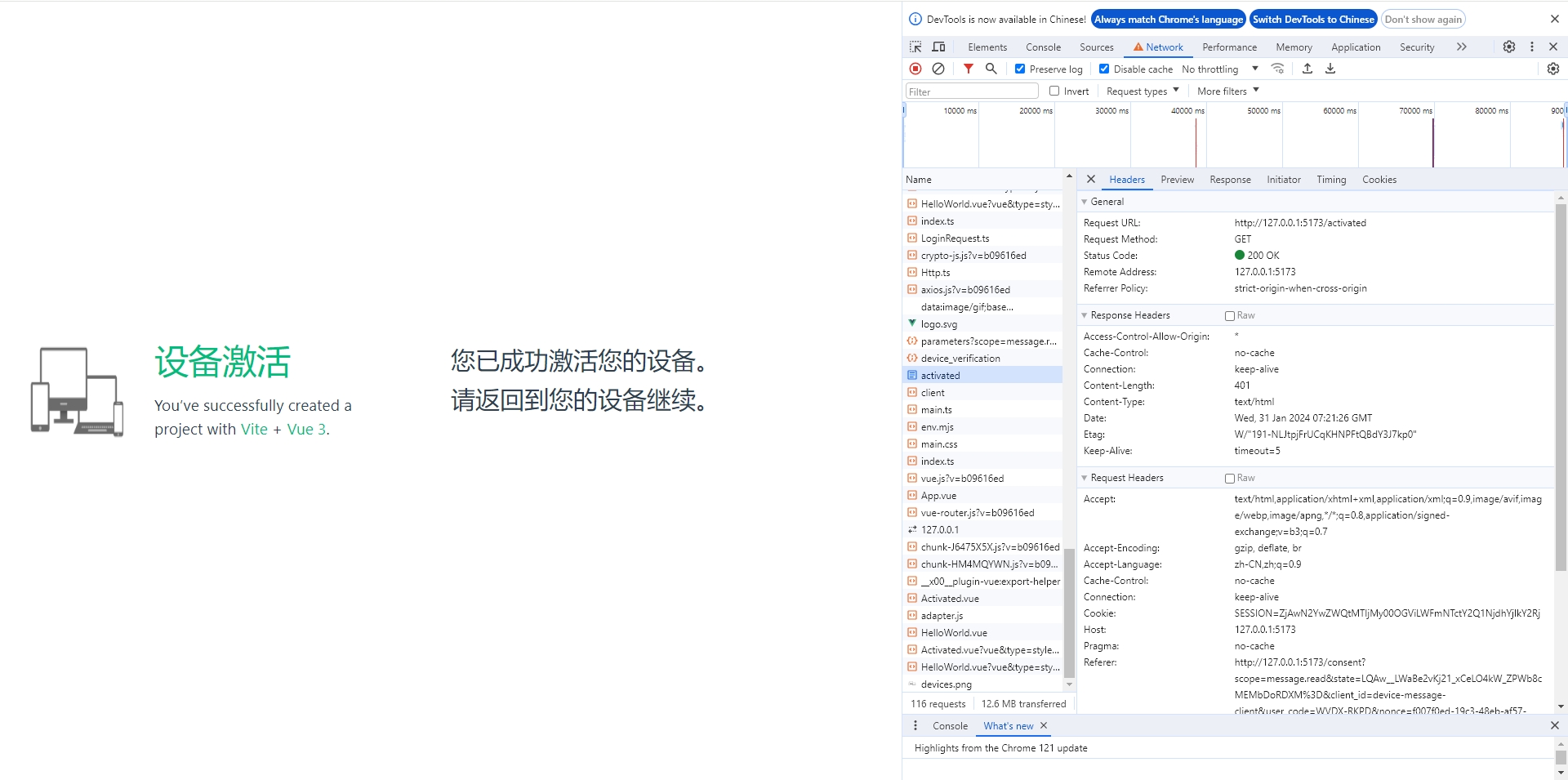Open DevTools settings gear

pyautogui.click(x=1508, y=47)
